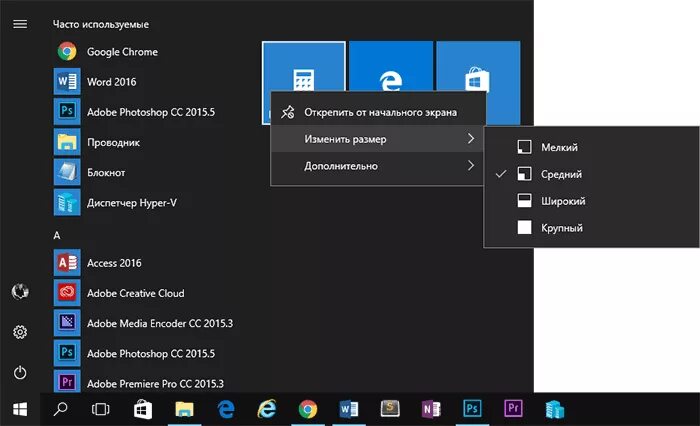The height and width of the screenshot is (426, 700).
Task: Click the Calculator tile
Action: 304,67
